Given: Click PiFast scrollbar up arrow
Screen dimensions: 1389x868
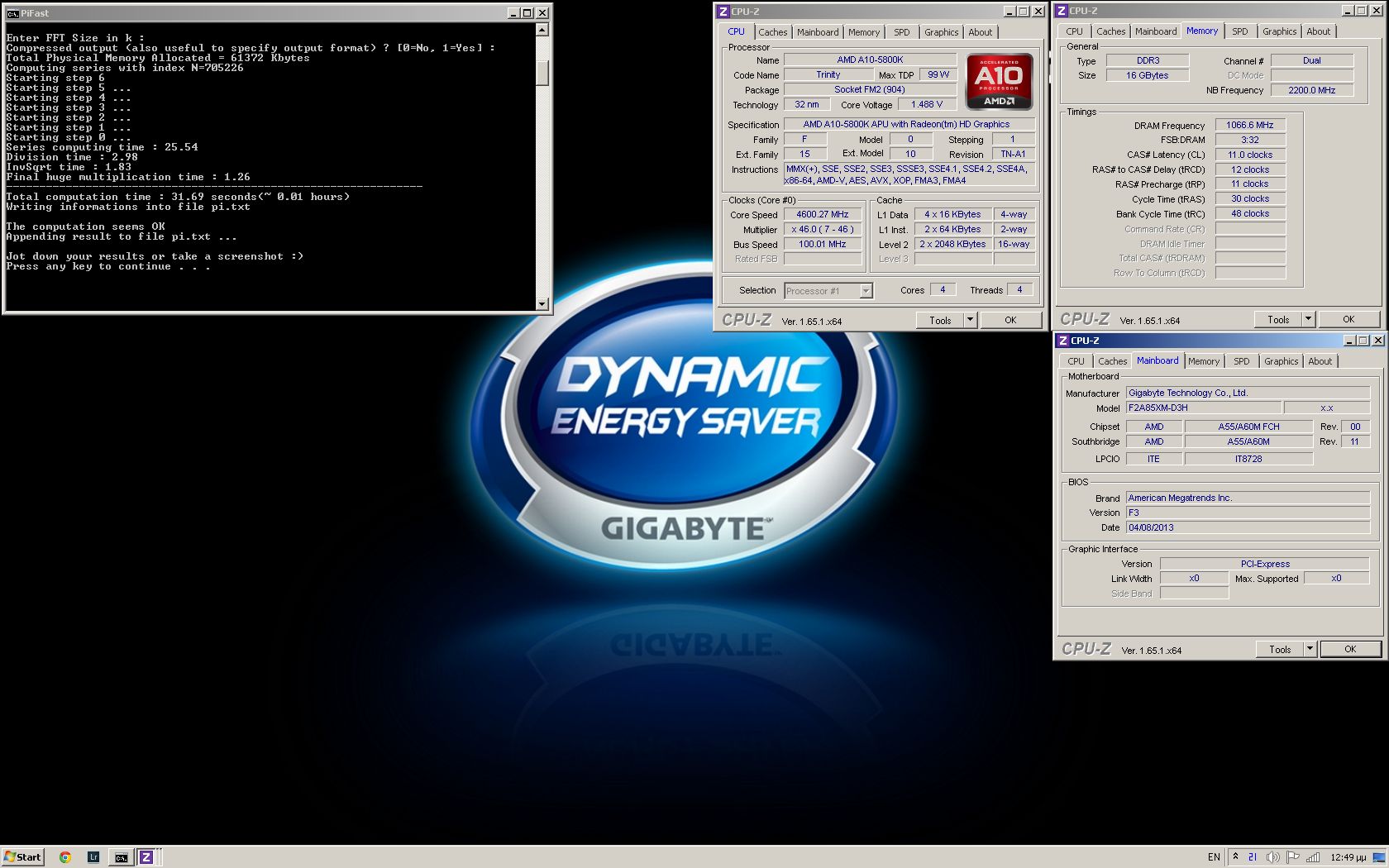Looking at the screenshot, I should tap(542, 30).
